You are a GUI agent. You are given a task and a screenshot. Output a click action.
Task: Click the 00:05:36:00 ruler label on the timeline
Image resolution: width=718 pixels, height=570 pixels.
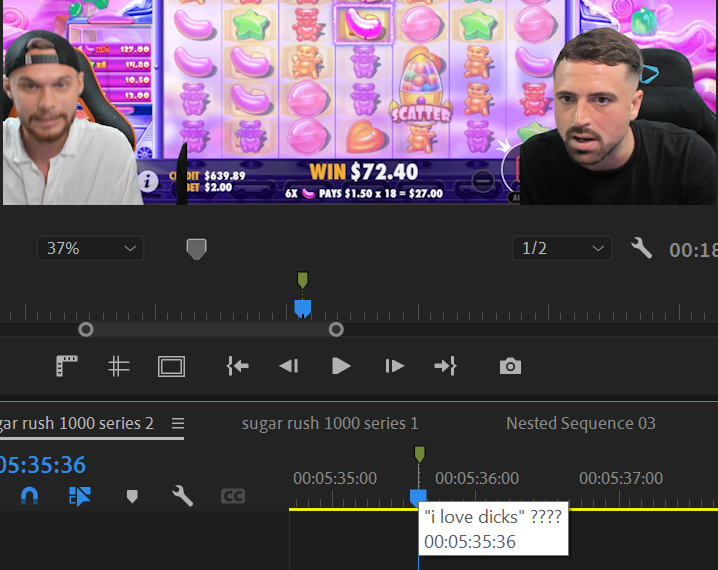(x=477, y=478)
